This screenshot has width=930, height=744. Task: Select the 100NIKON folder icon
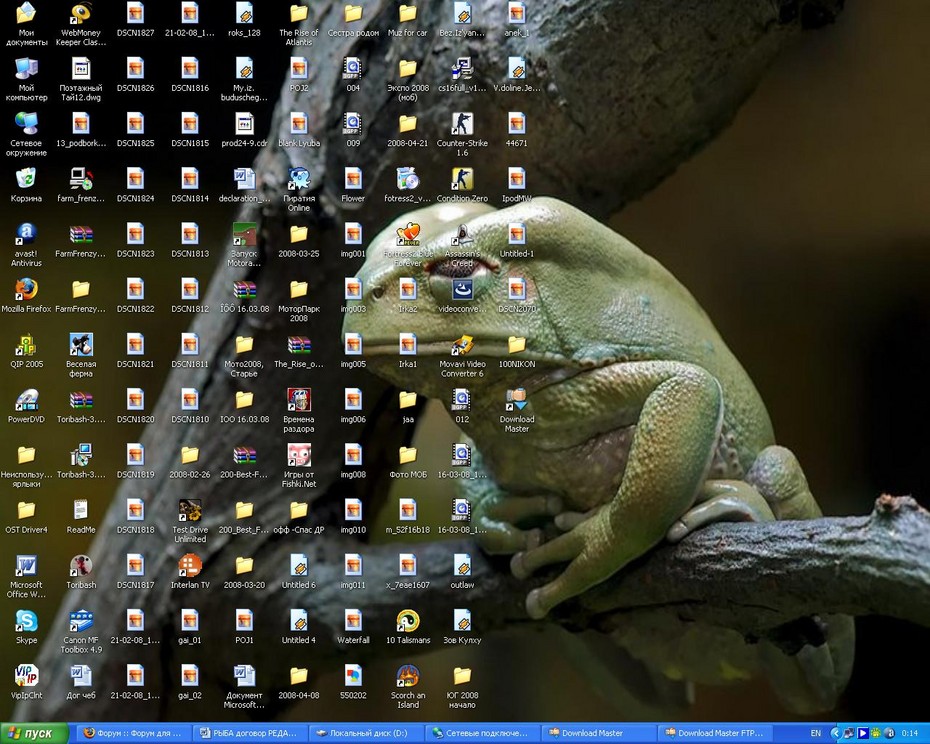tap(517, 351)
